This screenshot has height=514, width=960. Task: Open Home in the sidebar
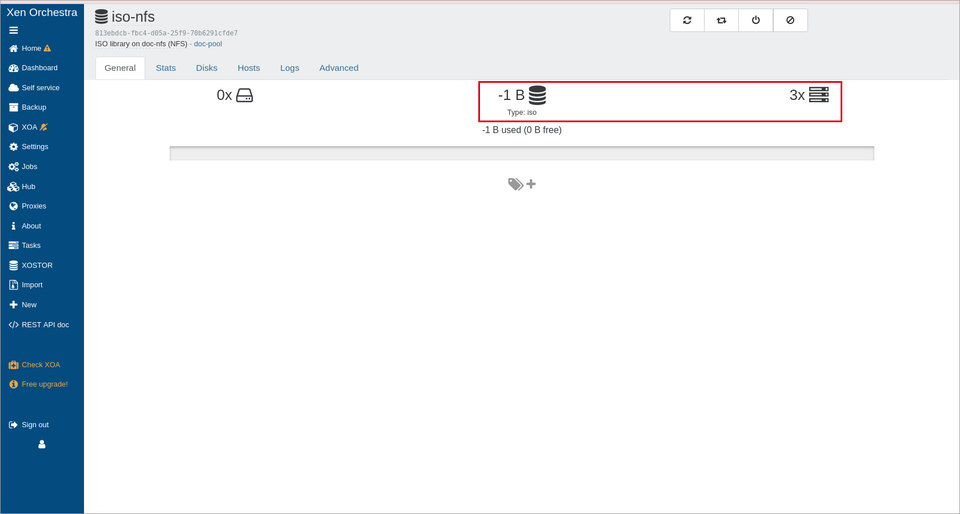(30, 48)
